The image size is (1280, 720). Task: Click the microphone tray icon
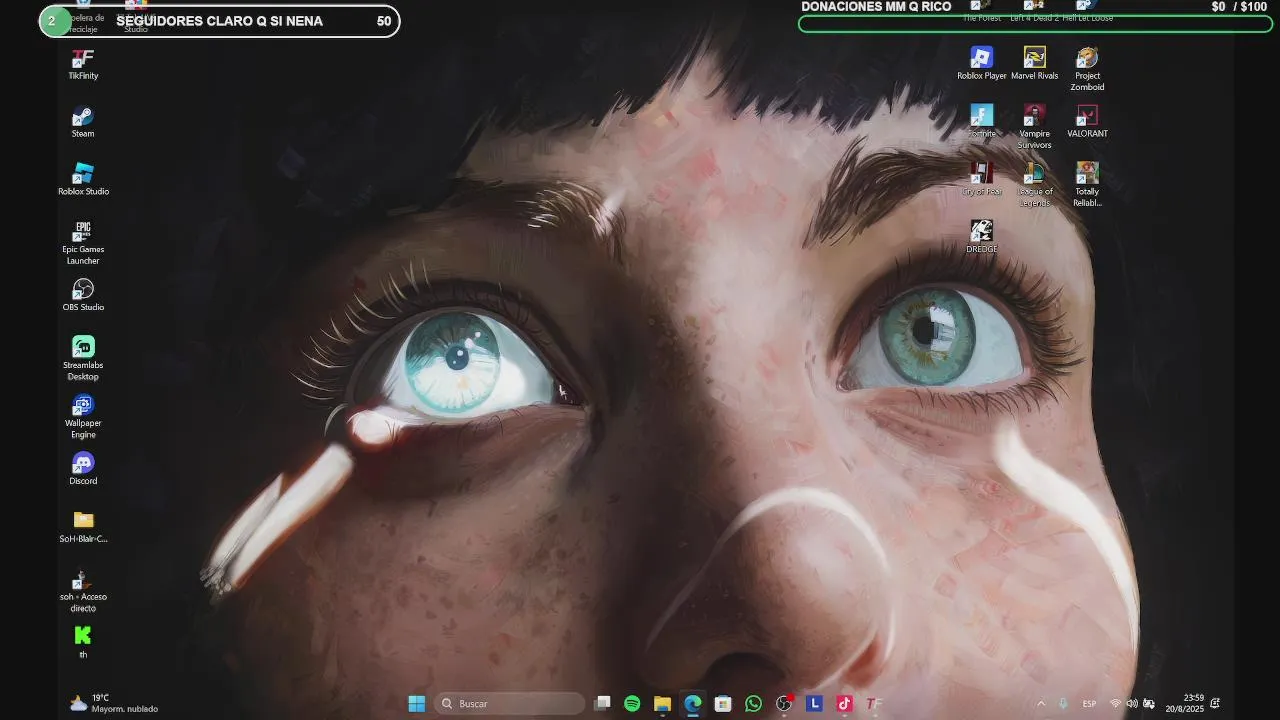(x=1063, y=704)
